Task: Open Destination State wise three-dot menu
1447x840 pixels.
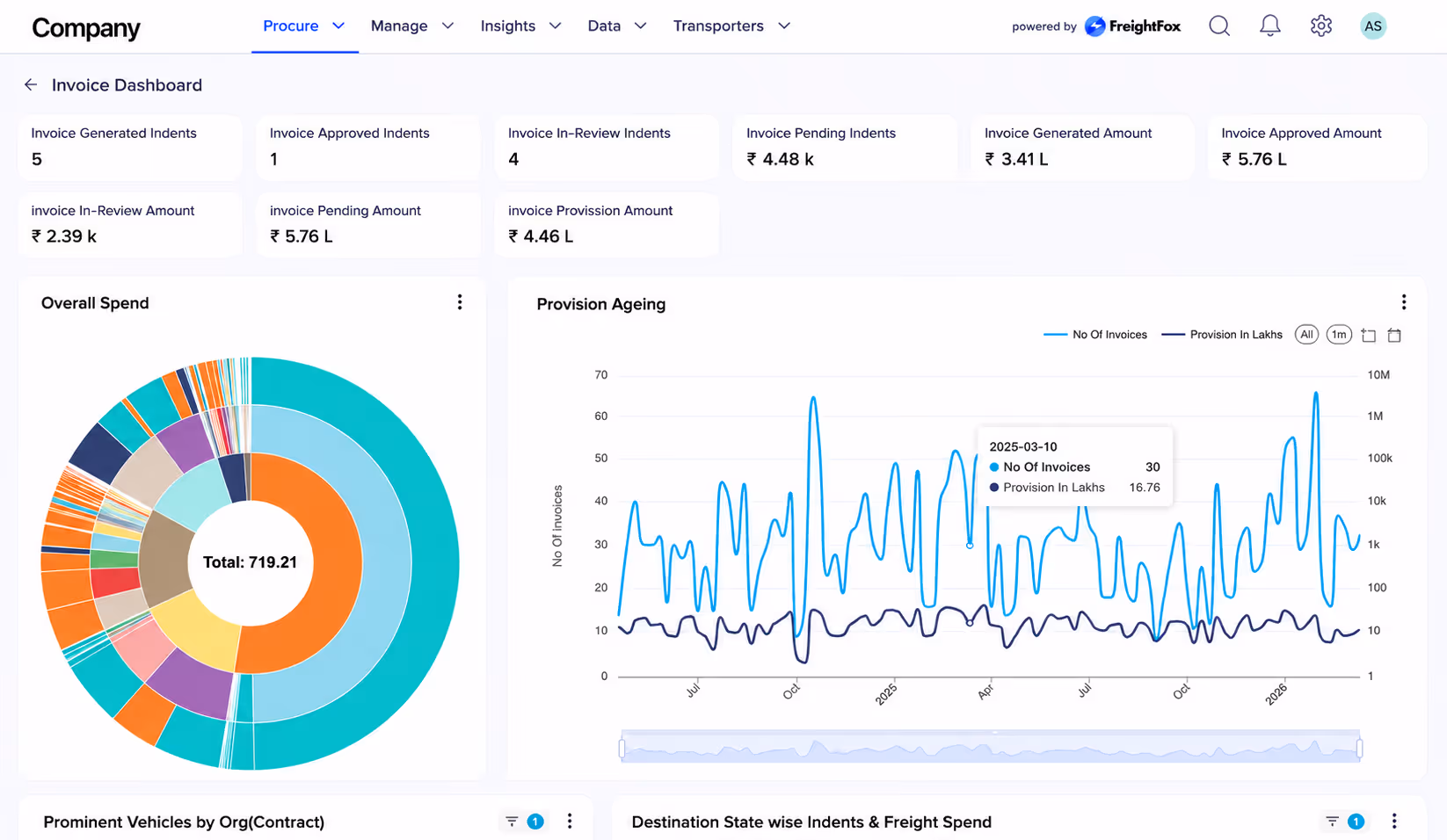Action: point(1393,821)
